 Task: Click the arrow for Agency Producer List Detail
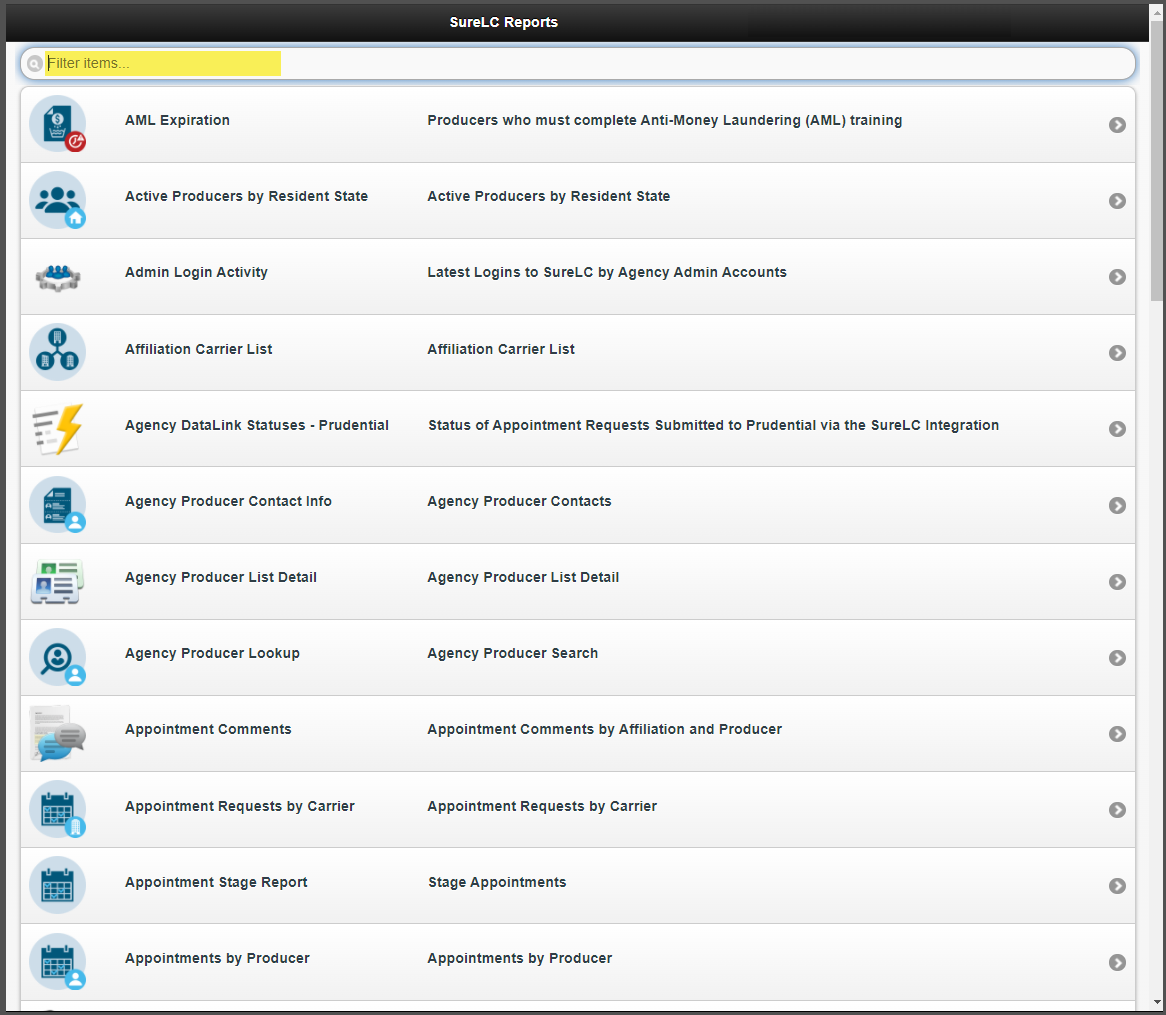click(x=1117, y=581)
